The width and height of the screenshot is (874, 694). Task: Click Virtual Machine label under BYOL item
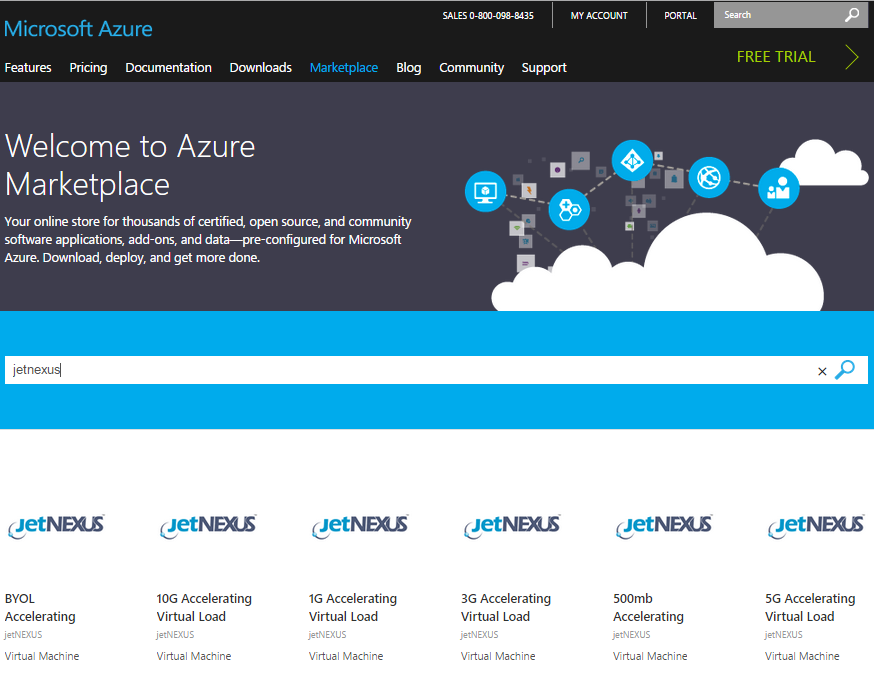(42, 656)
